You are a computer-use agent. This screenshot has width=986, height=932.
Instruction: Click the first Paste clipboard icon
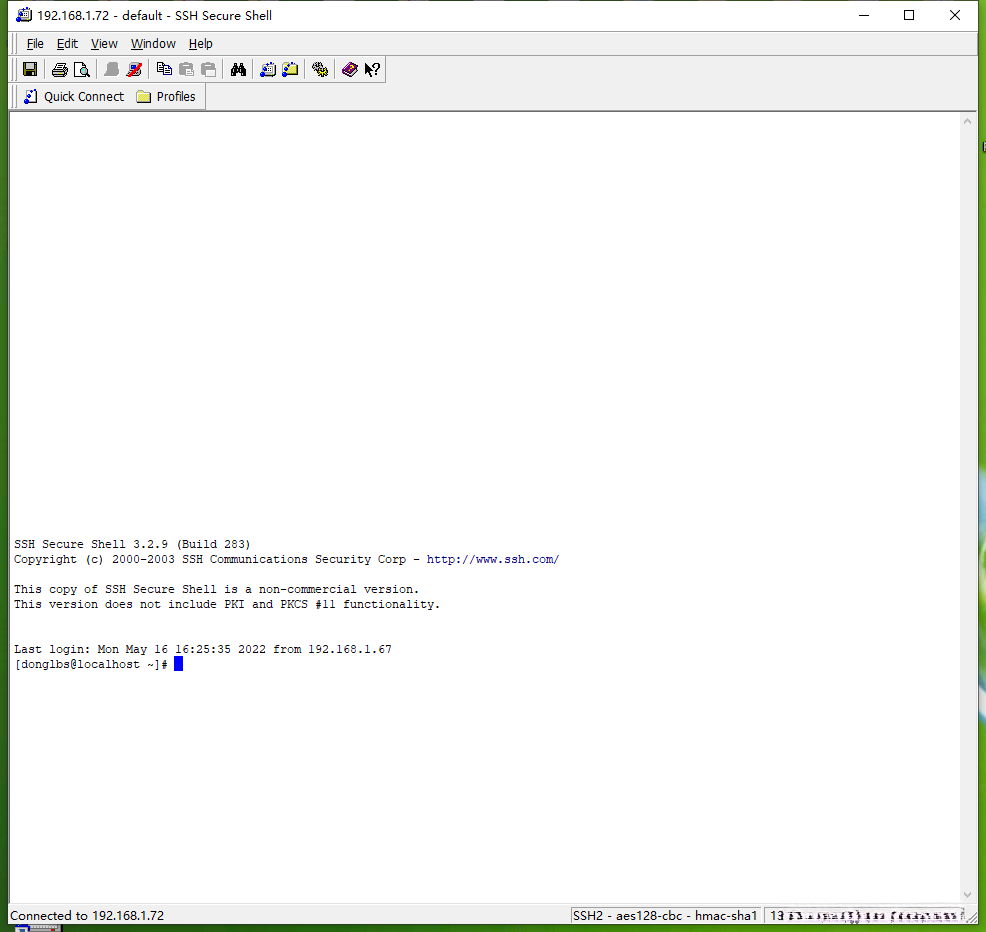coord(186,69)
